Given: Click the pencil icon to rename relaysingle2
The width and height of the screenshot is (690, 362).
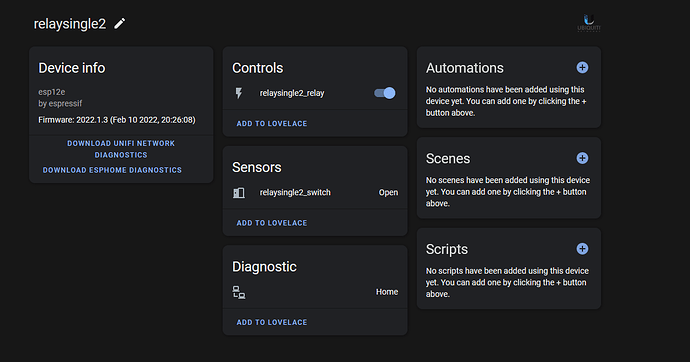Looking at the screenshot, I should click(x=120, y=23).
